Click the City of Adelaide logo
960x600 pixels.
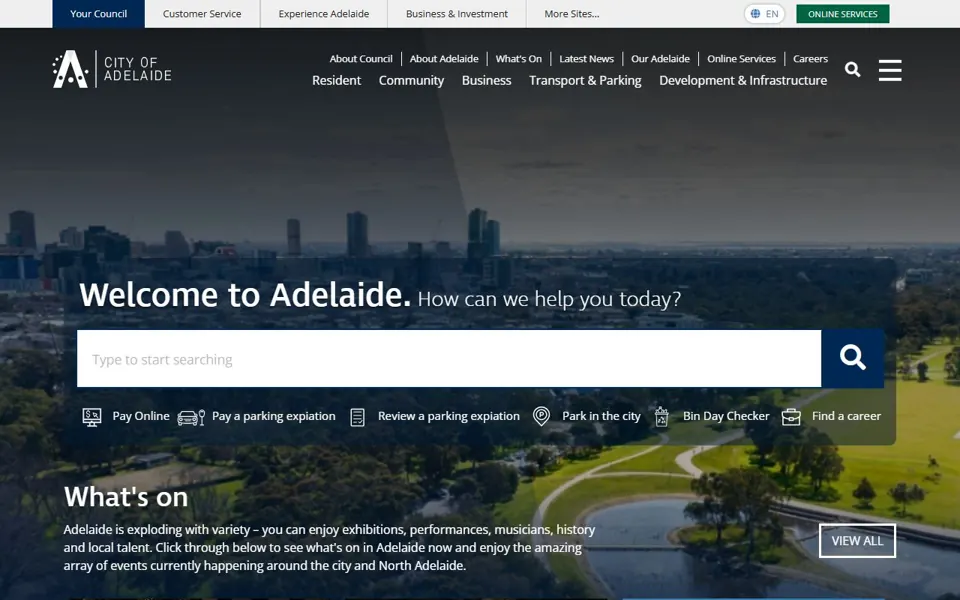click(112, 69)
